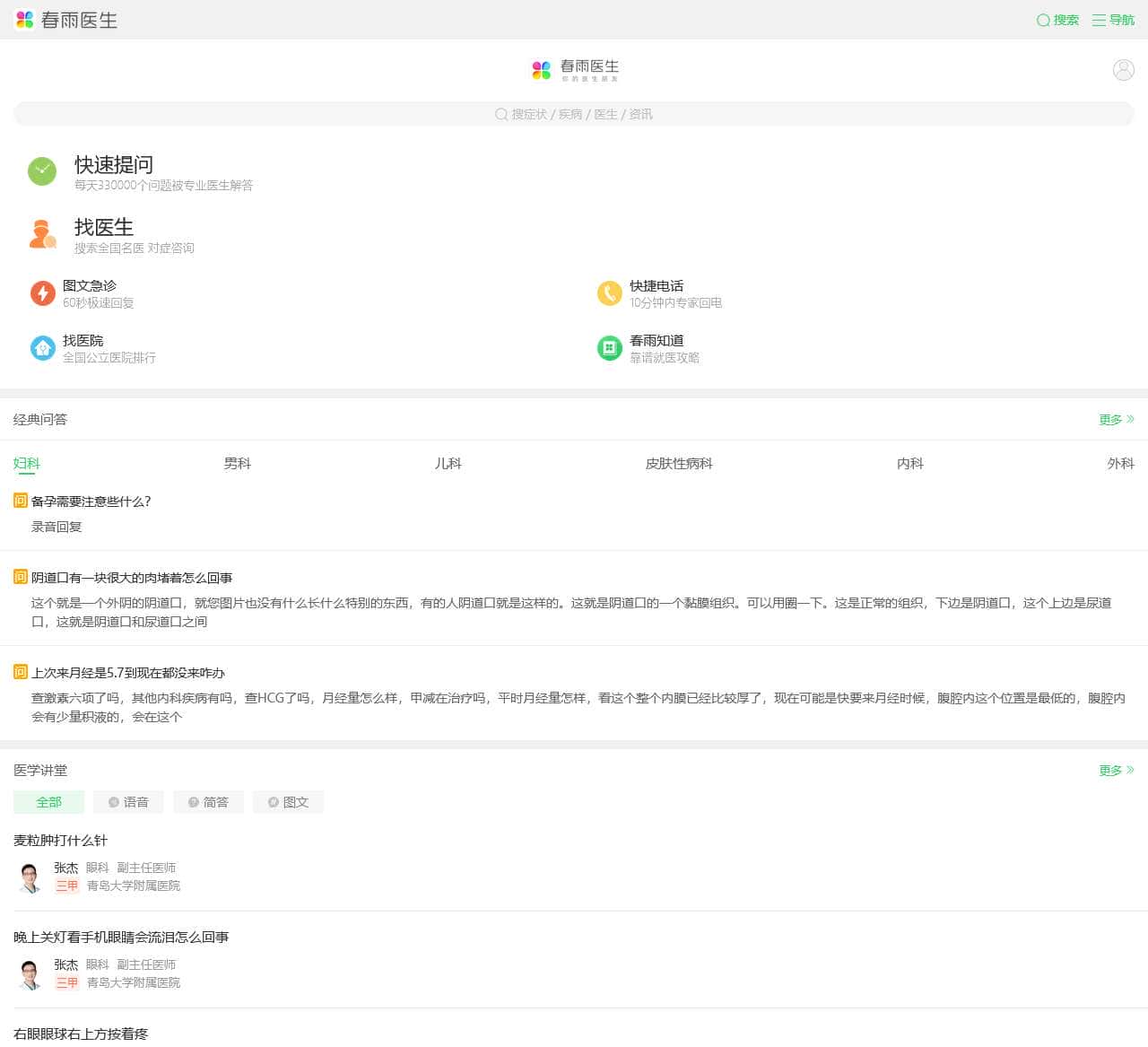Click 张杰 avatar under 晚上关灯看手机 article
Viewport: 1148px width, 1047px height.
30,973
